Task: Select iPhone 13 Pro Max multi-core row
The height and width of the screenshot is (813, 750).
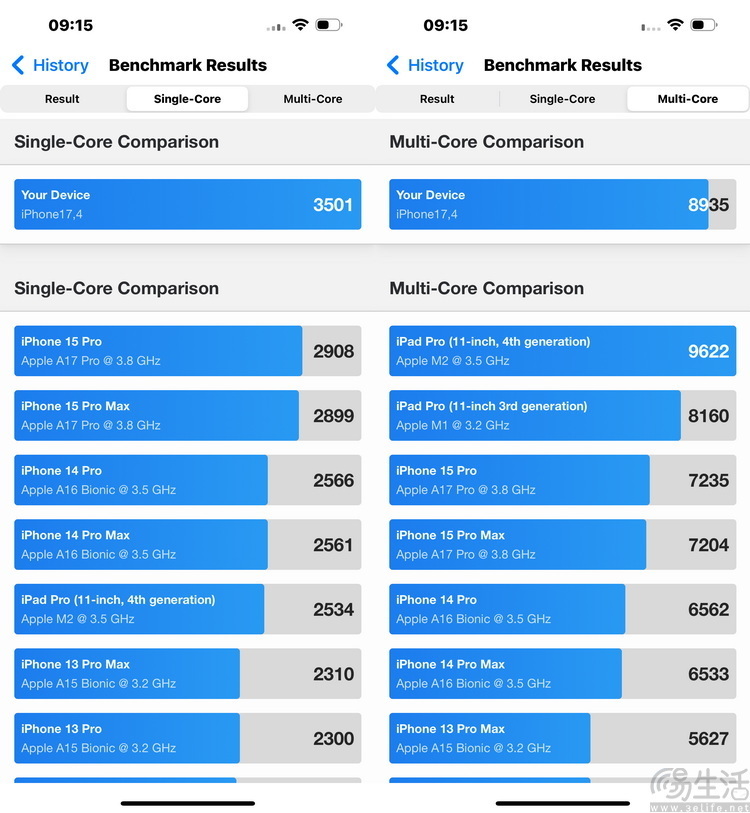Action: pyautogui.click(x=563, y=738)
